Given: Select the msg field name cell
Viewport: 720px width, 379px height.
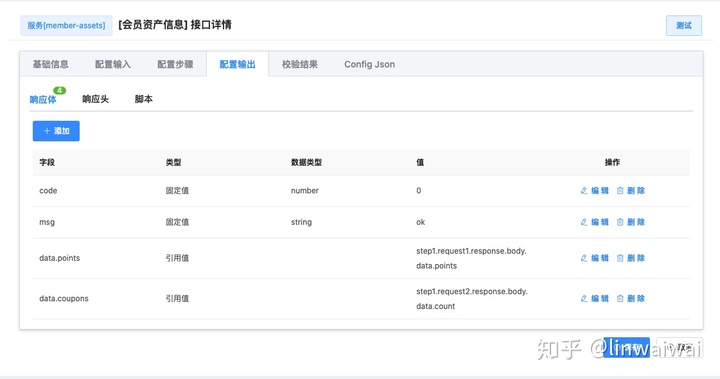Looking at the screenshot, I should coord(47,222).
